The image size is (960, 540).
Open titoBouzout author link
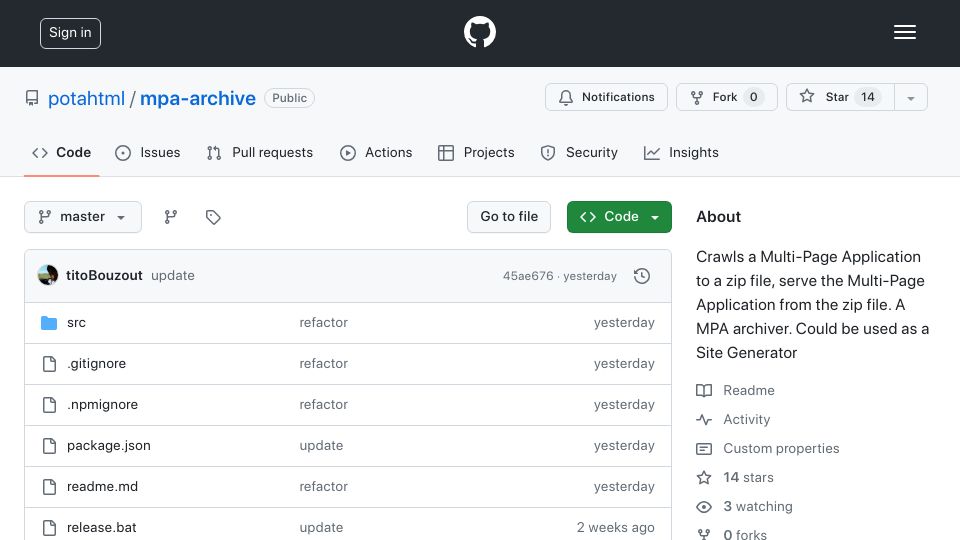(104, 276)
